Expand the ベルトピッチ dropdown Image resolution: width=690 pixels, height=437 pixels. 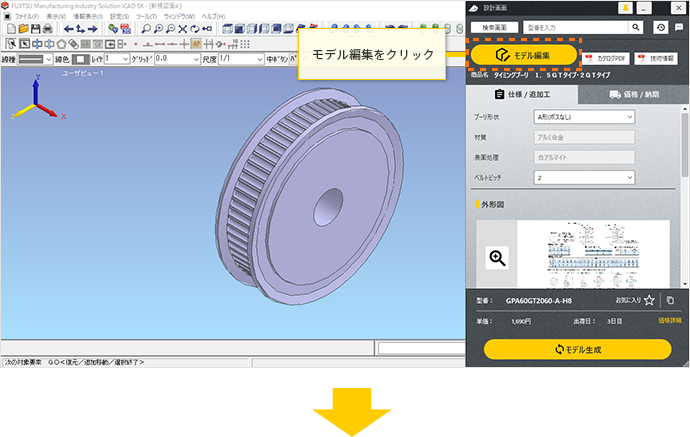585,177
